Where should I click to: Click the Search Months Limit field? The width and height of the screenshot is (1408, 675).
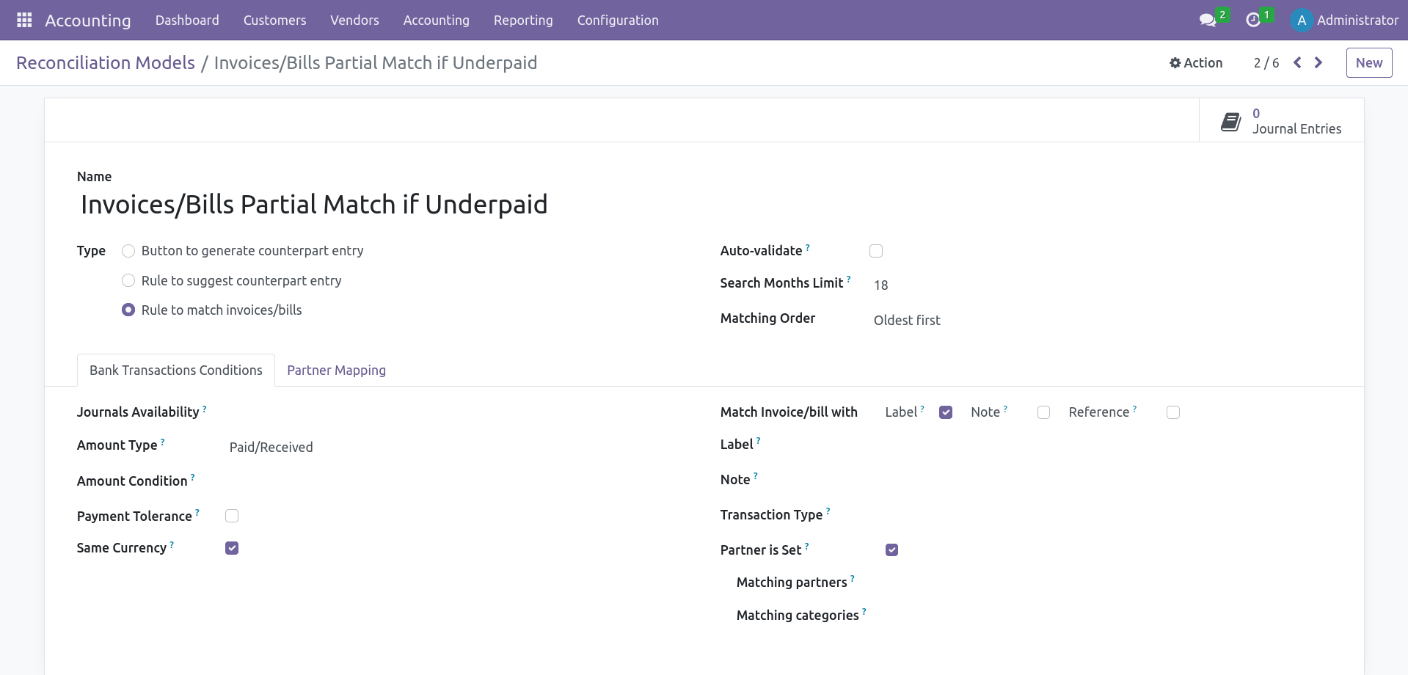(1000, 285)
